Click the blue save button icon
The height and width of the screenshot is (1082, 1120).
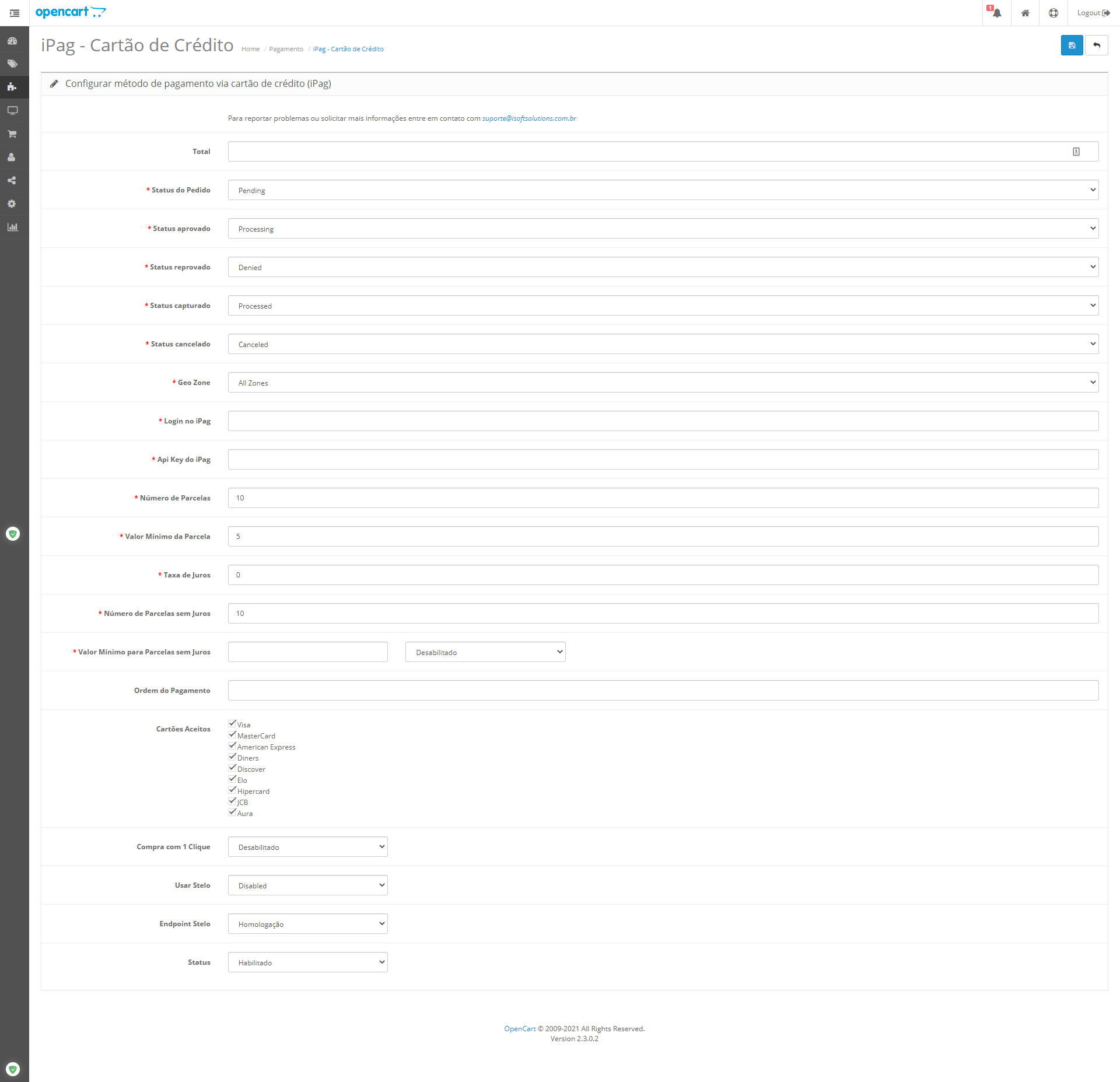[1072, 45]
